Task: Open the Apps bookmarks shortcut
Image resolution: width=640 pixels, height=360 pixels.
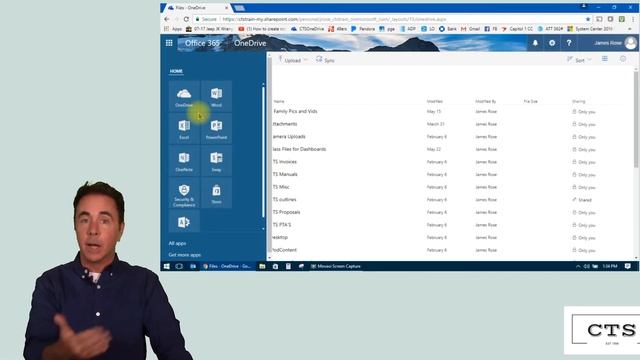Action: [173, 29]
